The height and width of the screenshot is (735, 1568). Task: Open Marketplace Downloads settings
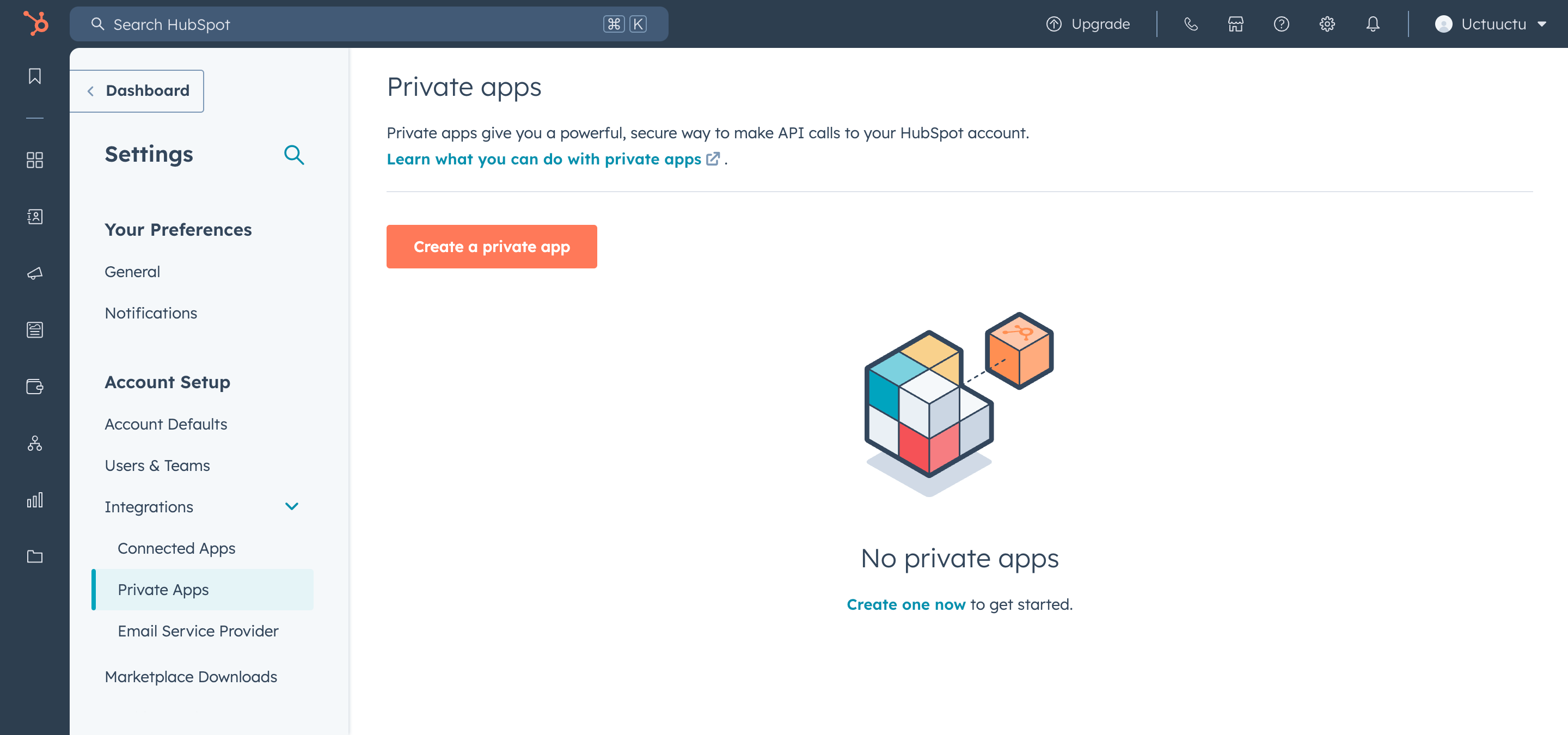coord(191,676)
